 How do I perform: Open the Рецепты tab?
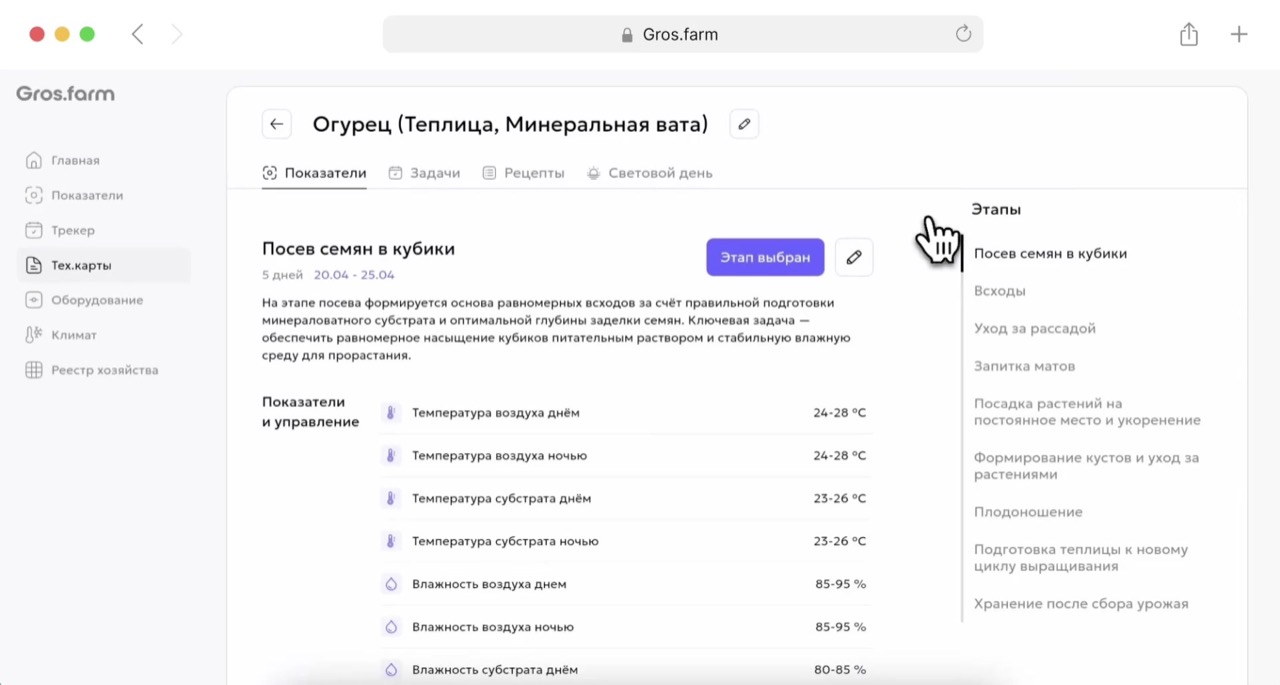(x=523, y=173)
